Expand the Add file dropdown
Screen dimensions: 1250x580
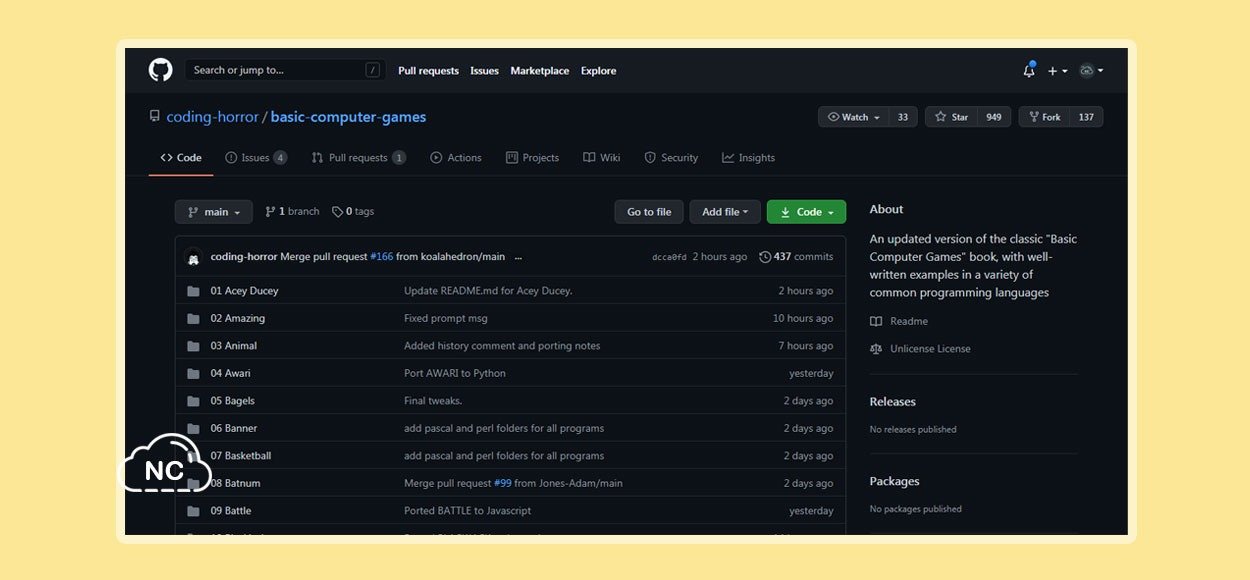tap(725, 212)
